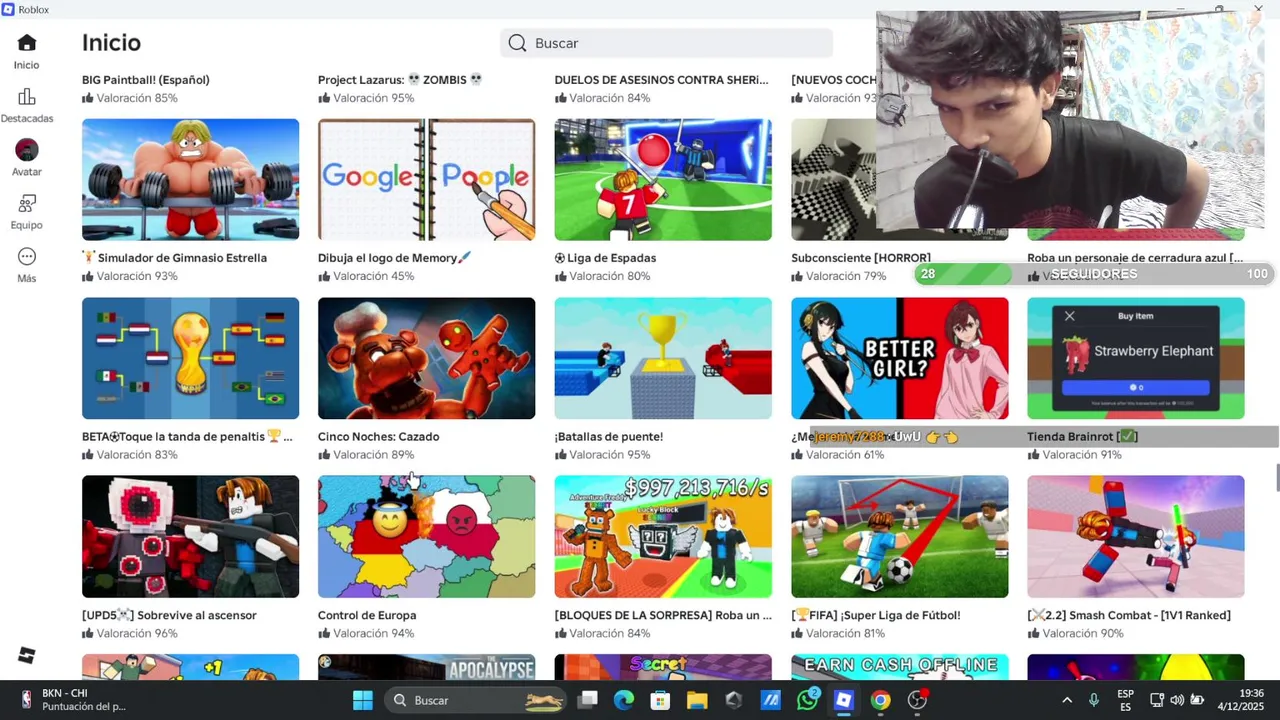Image resolution: width=1280 pixels, height=720 pixels.
Task: Open Google Chrome from the taskbar
Action: tap(880, 700)
